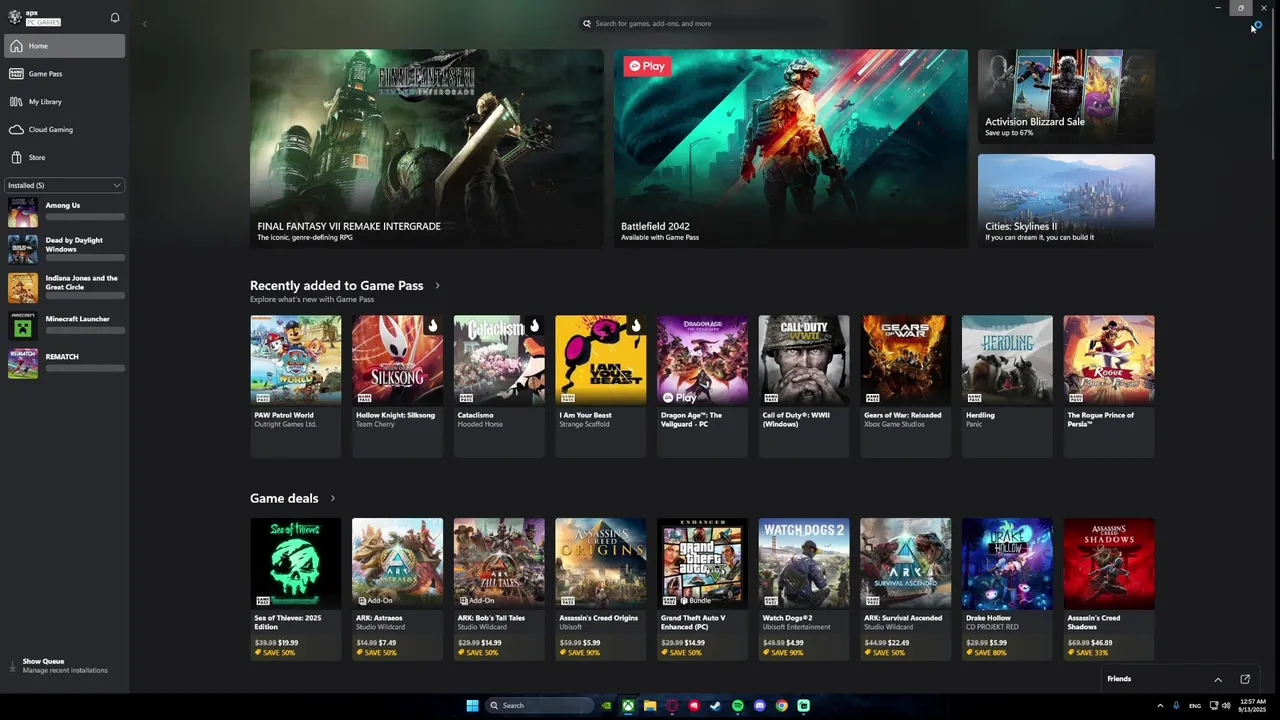
Task: Expand the Installed (5) dropdown
Action: [65, 185]
